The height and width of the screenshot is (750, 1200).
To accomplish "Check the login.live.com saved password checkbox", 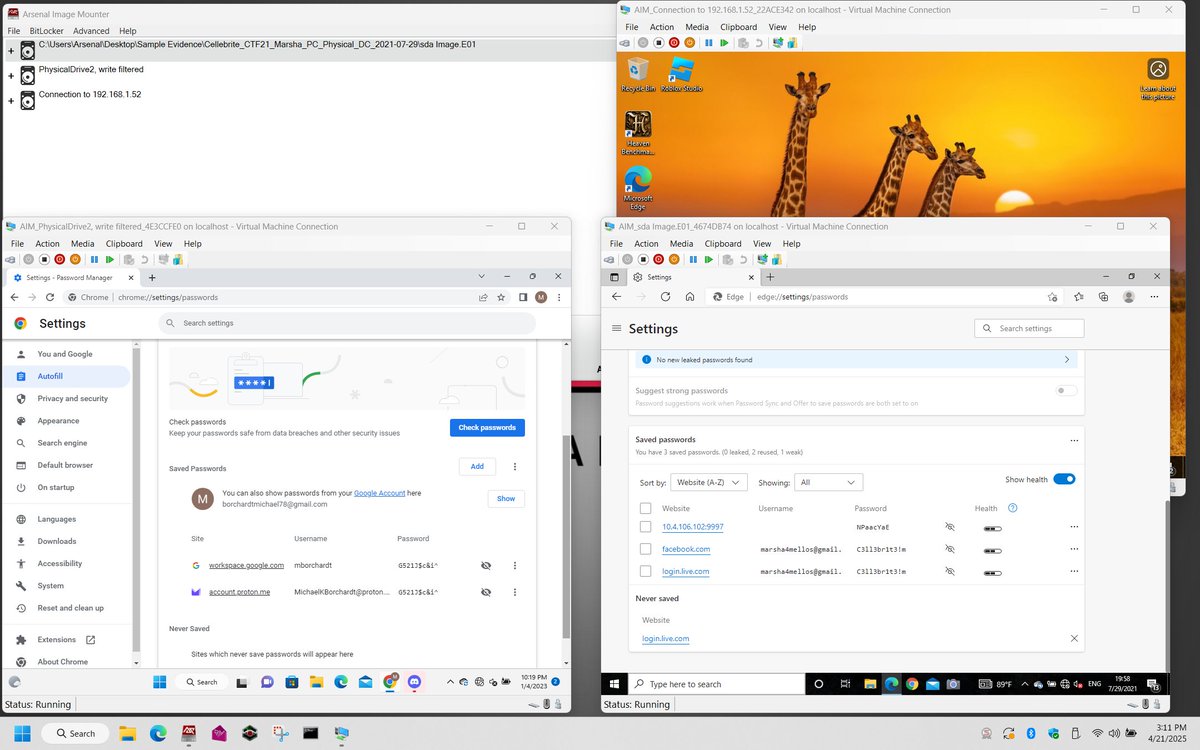I will pyautogui.click(x=645, y=571).
